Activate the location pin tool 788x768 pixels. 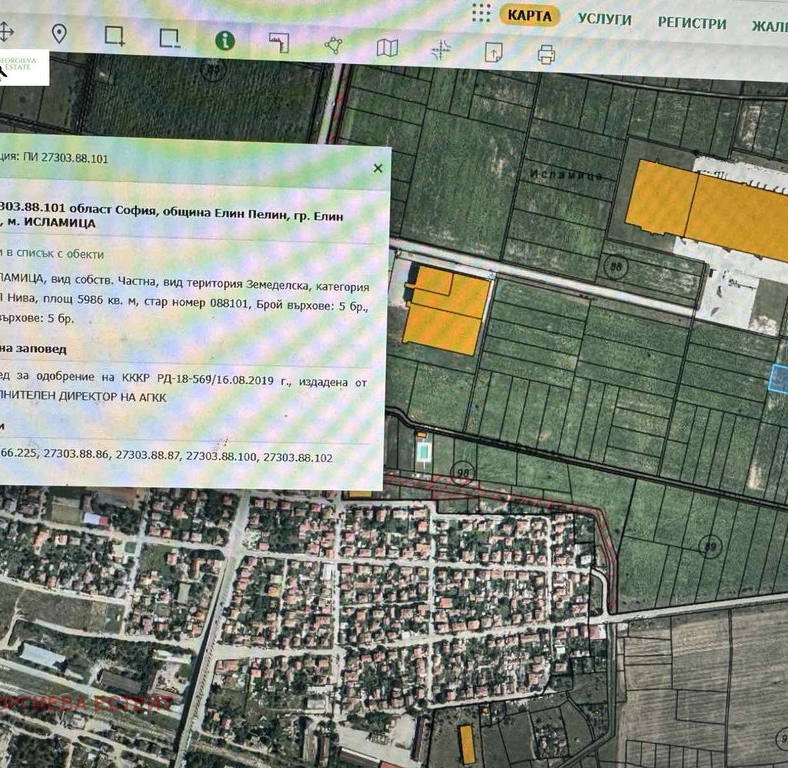pos(59,34)
